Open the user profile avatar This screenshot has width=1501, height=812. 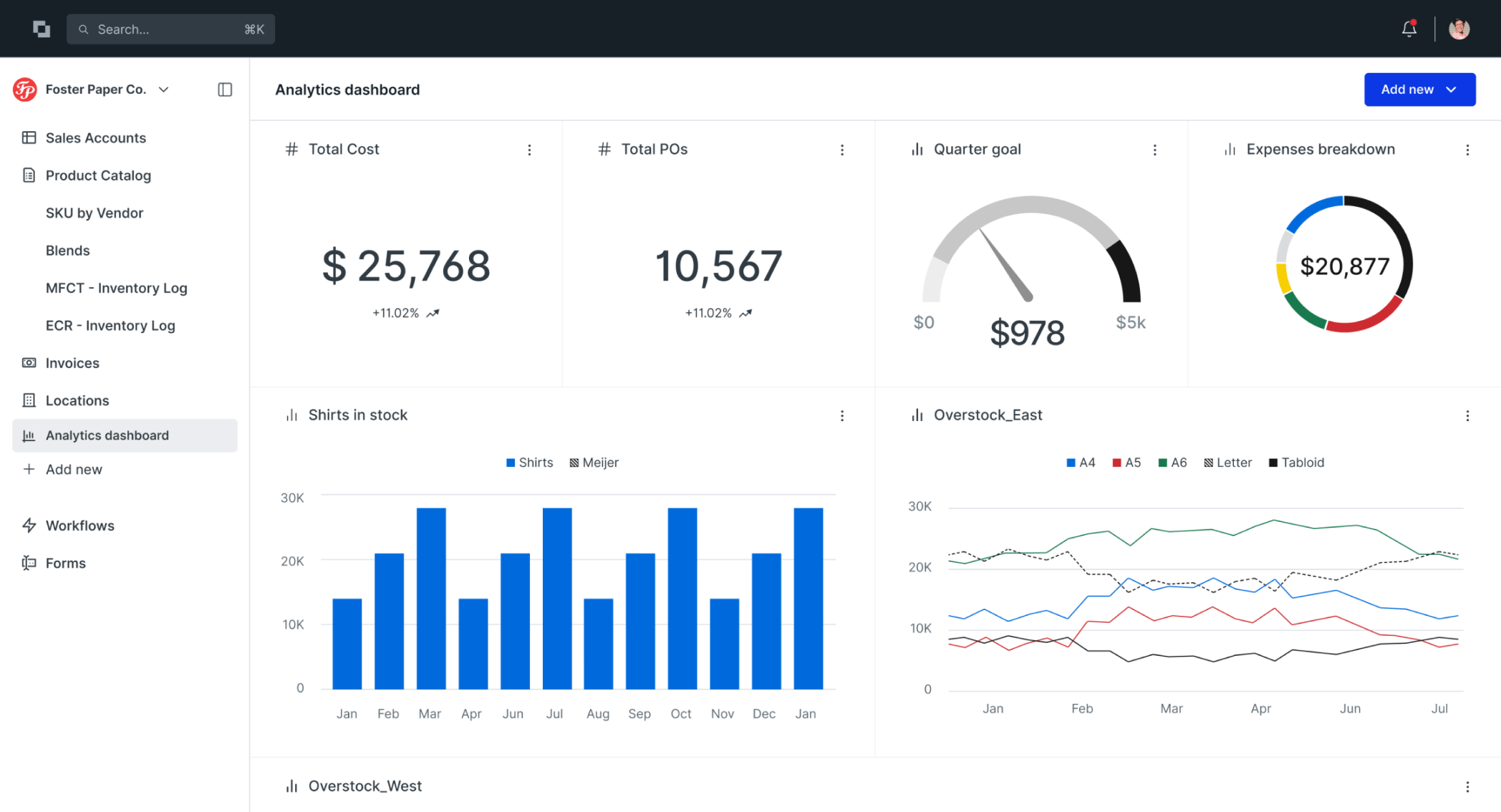coord(1459,29)
